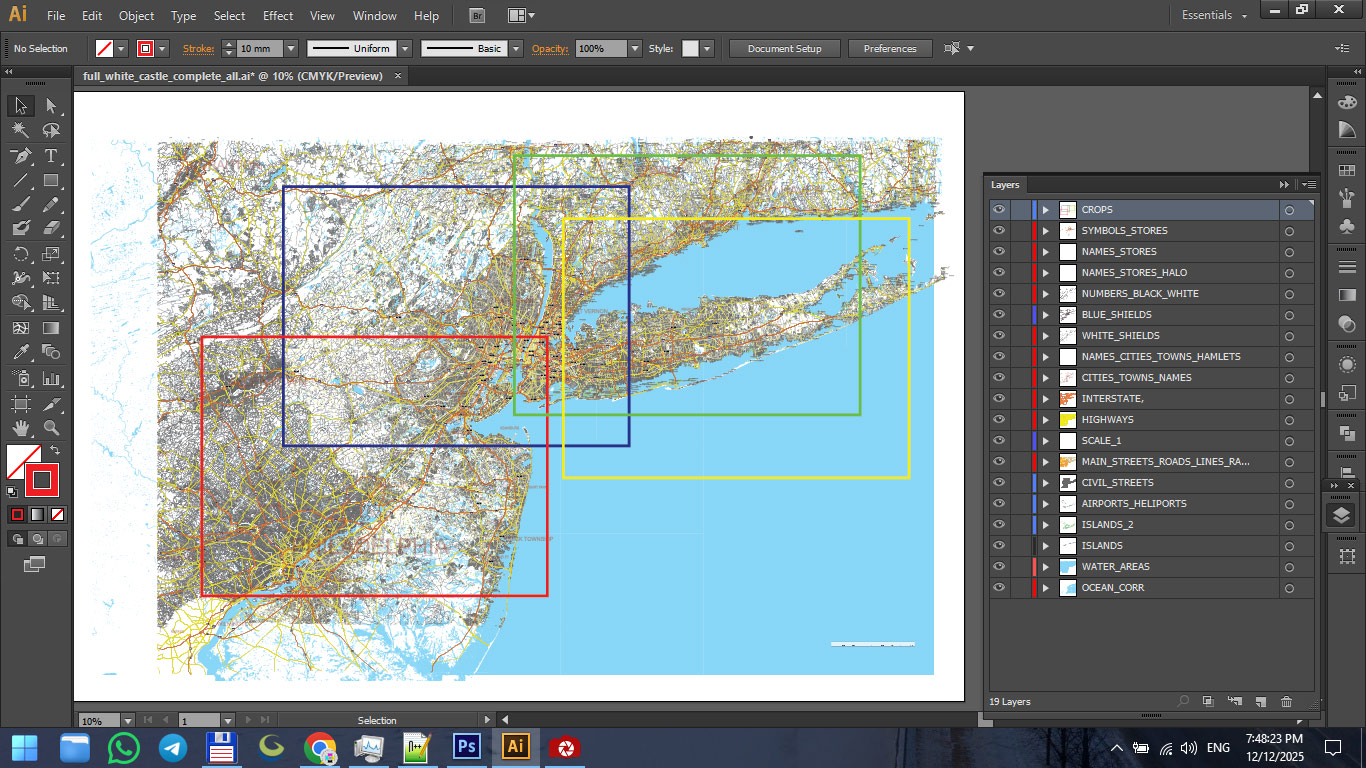Screen dimensions: 1366x768
Task: Select the Pen tool
Action: 20,156
